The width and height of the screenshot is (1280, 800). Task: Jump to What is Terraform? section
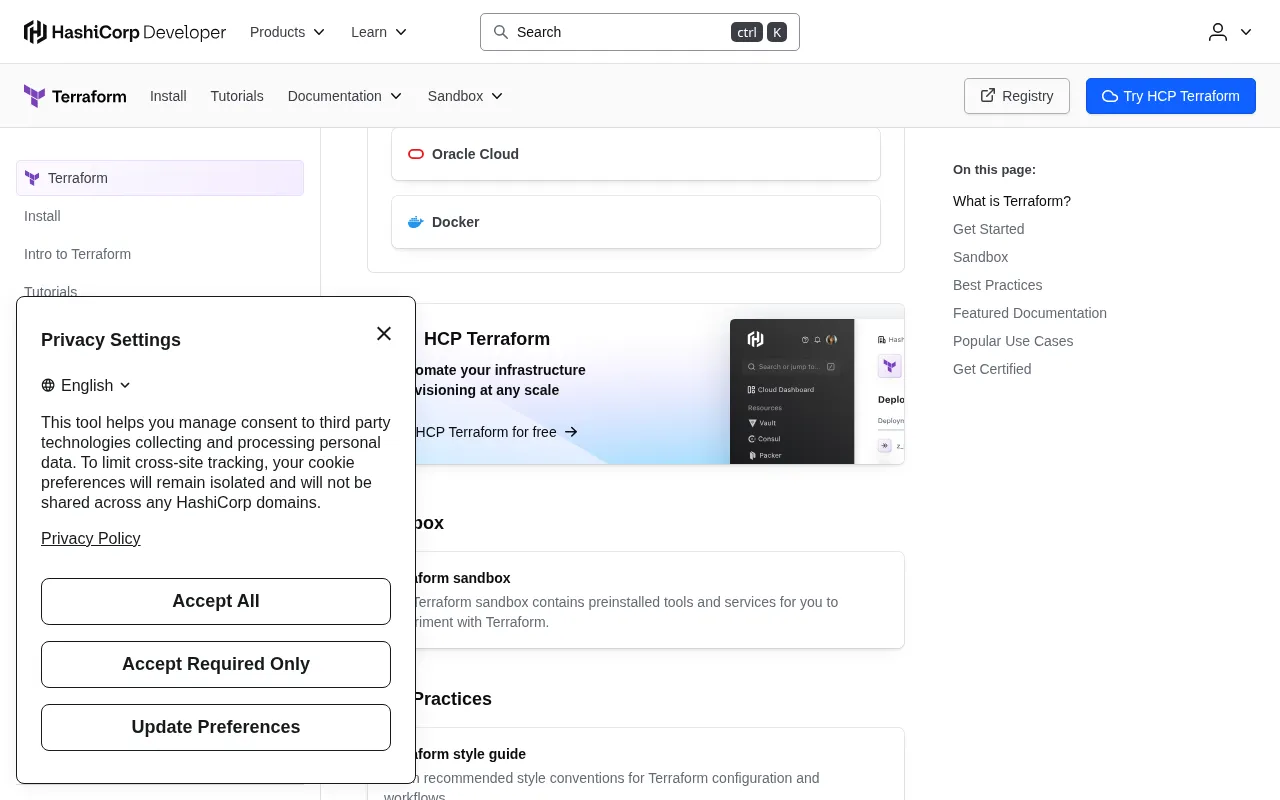1012,201
